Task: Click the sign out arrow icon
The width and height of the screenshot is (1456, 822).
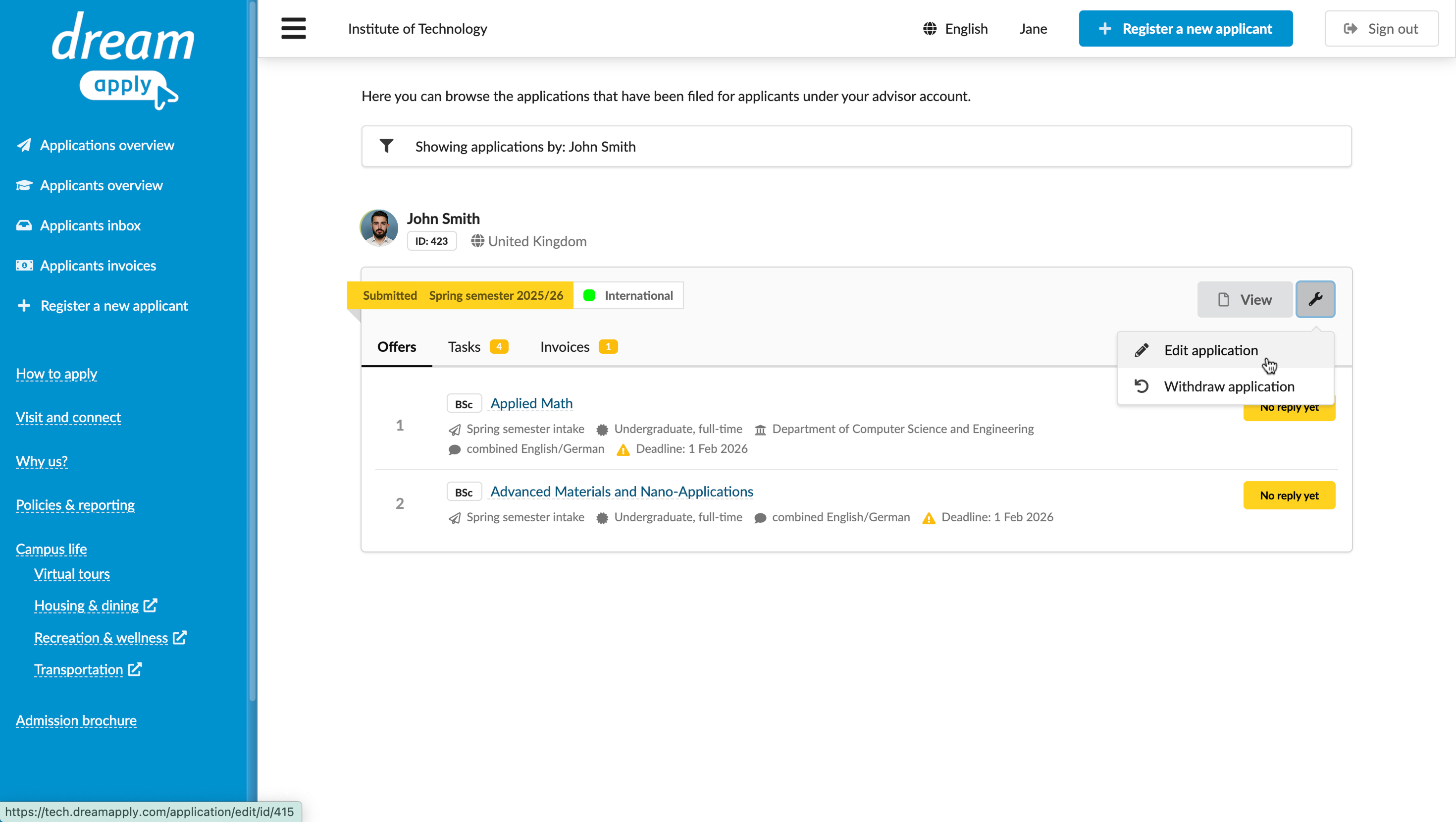Action: pyautogui.click(x=1351, y=29)
